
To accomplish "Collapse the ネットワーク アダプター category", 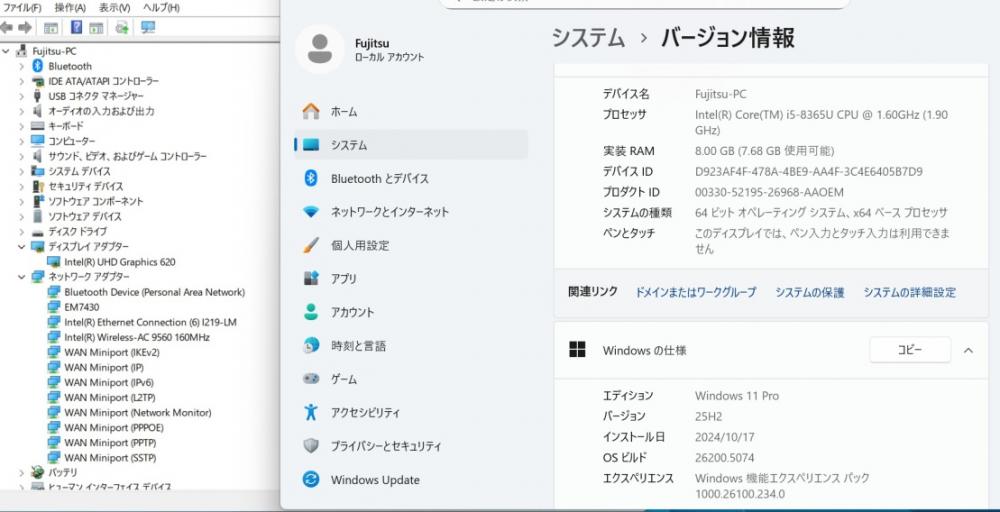I will click(22, 277).
